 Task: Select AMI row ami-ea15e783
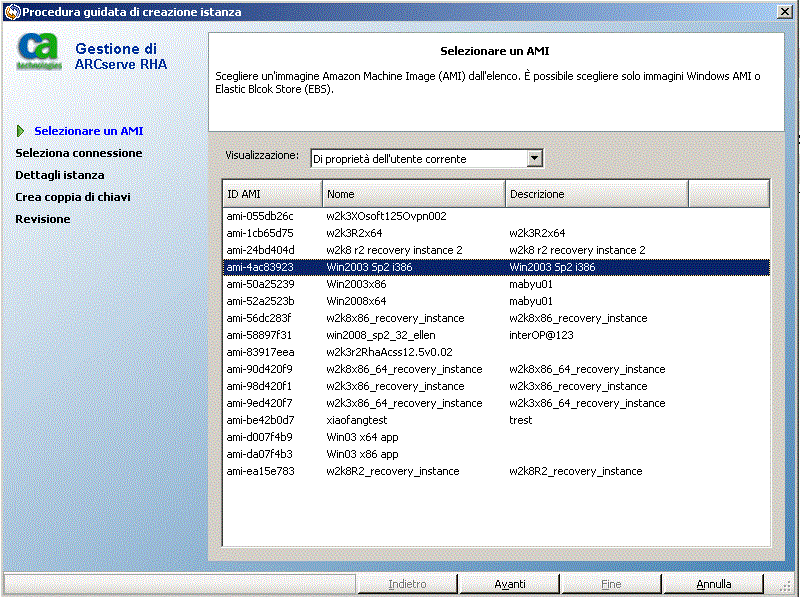[260, 471]
